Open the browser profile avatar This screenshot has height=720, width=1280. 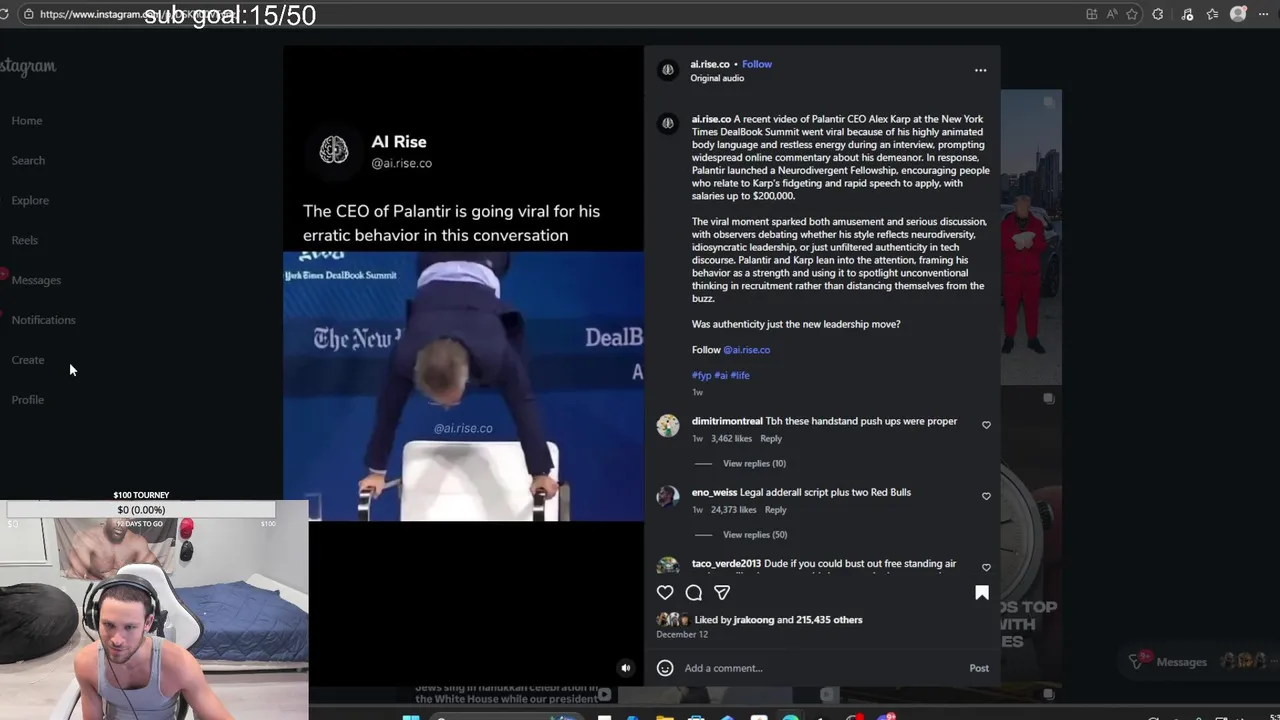point(1238,14)
